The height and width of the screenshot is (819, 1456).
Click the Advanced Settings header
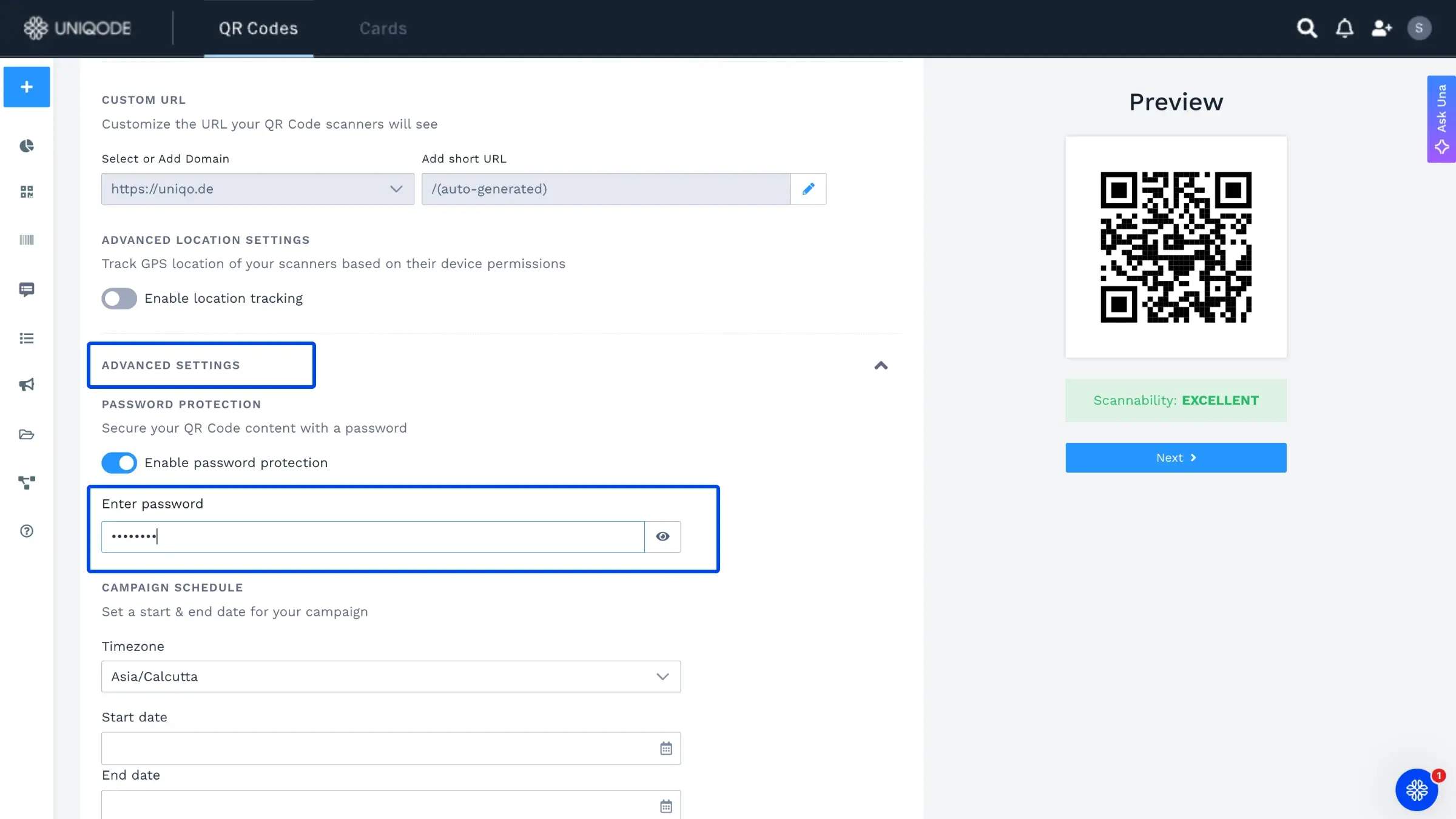[x=171, y=365]
